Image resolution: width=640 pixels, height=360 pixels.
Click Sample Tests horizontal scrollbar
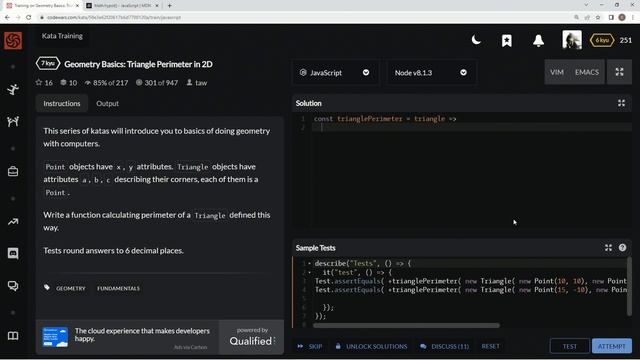tap(406, 325)
